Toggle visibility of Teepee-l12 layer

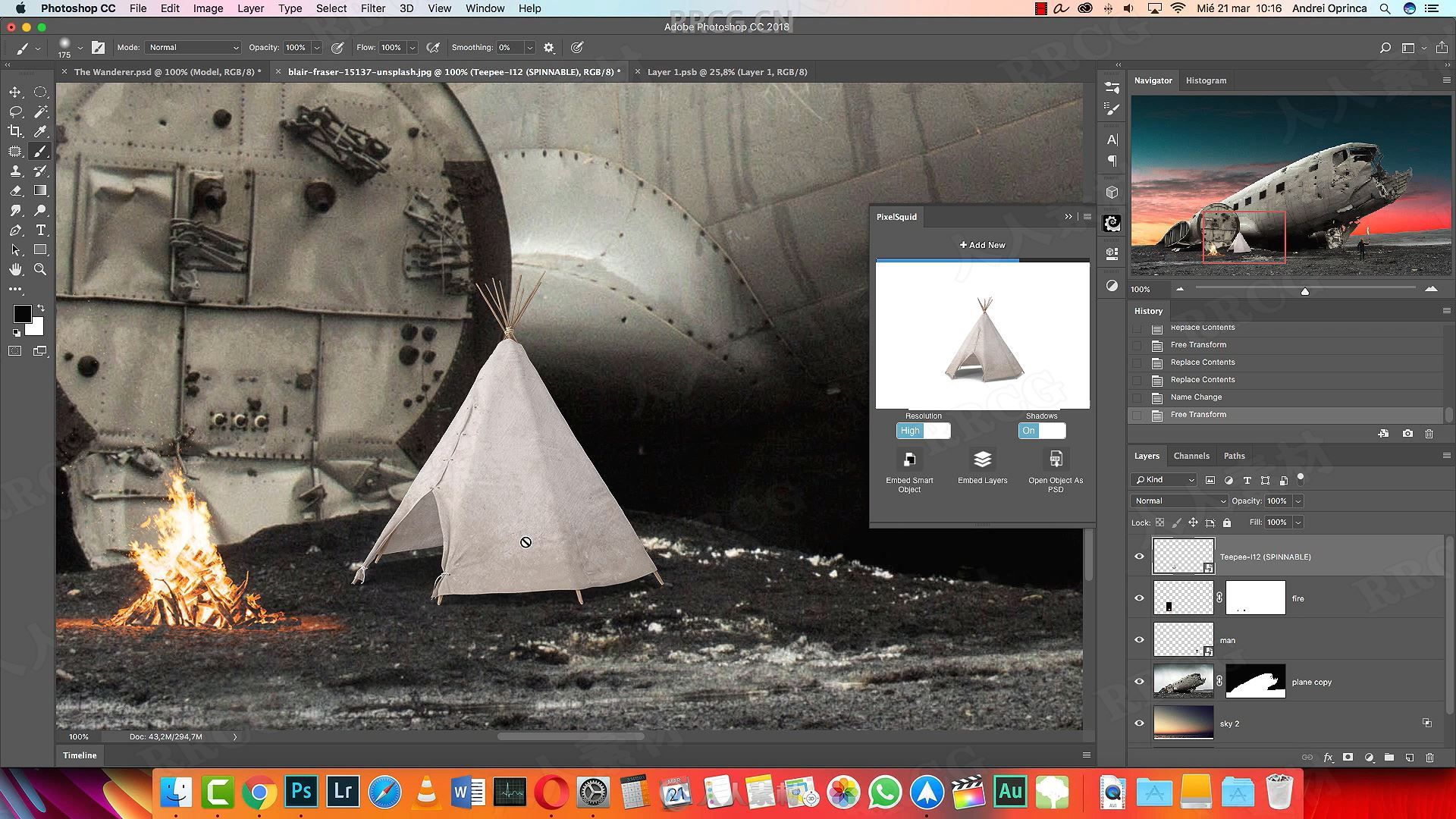(1138, 556)
